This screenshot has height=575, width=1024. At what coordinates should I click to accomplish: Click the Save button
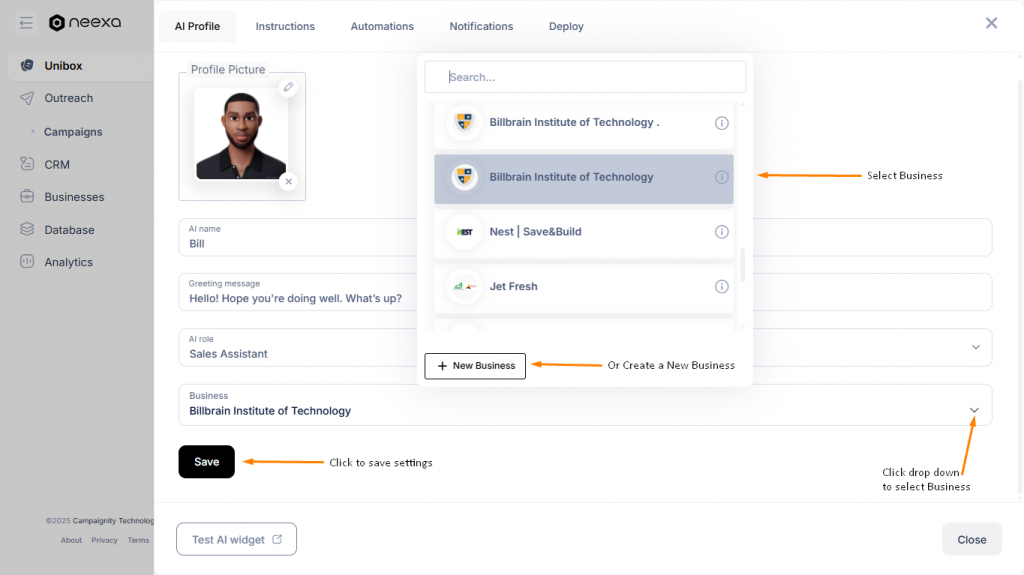coord(206,462)
